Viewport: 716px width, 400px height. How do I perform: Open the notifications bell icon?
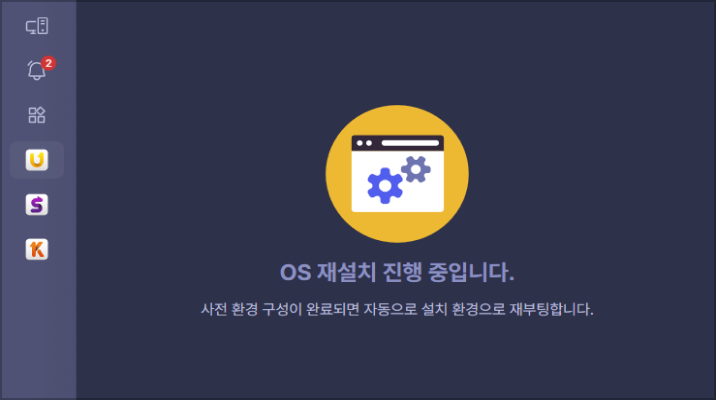(36, 70)
